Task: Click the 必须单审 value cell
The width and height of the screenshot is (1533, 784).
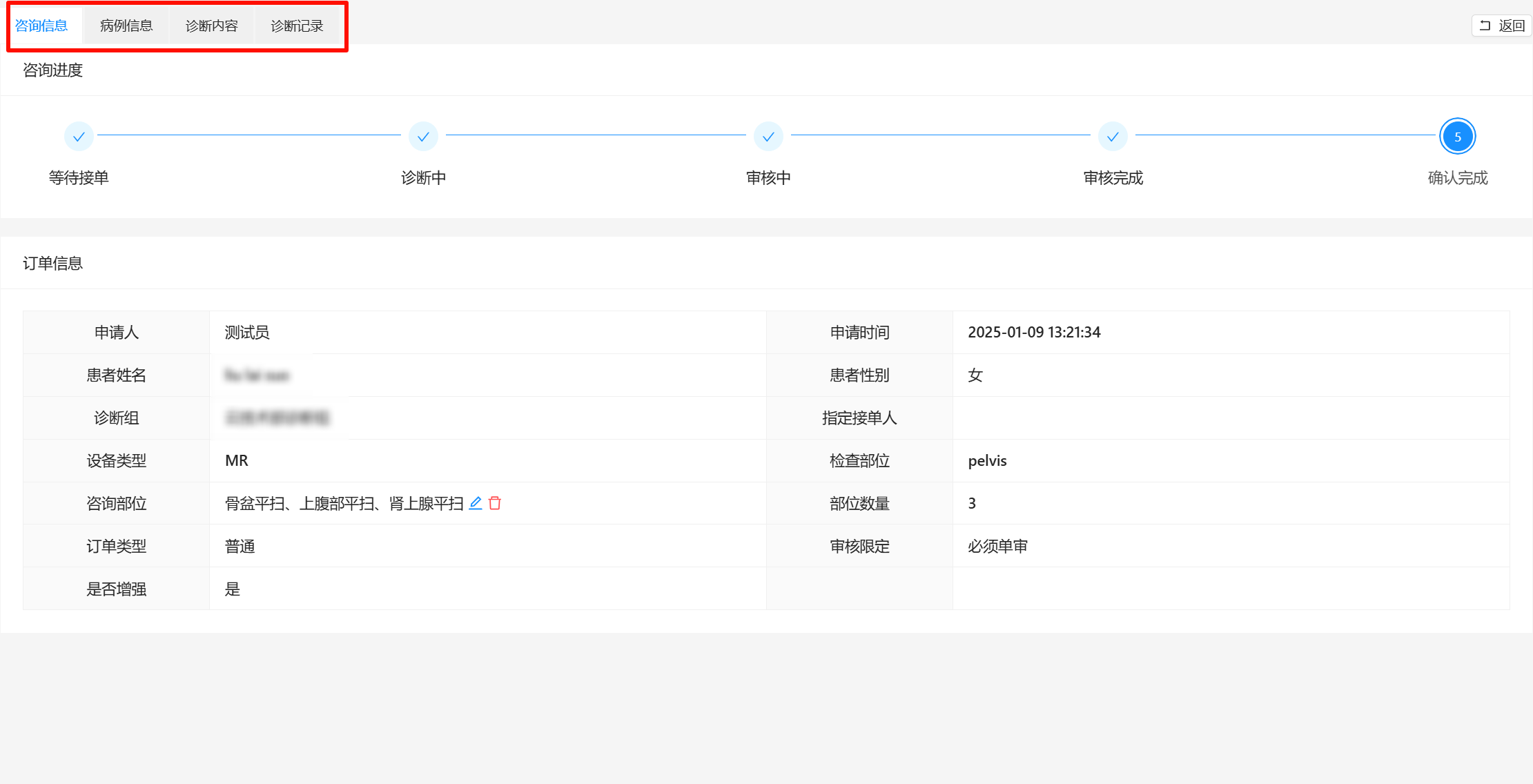Action: [x=997, y=547]
